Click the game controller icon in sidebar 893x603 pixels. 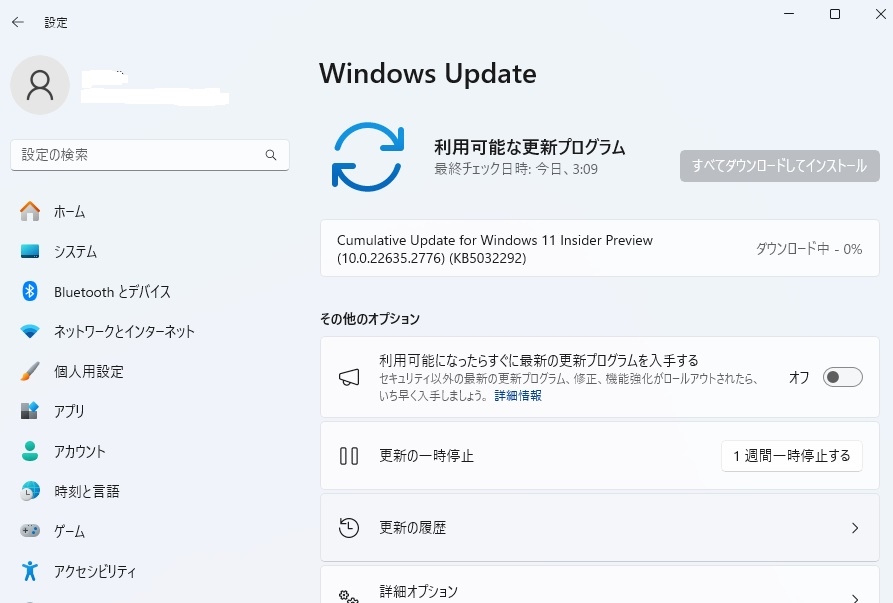[x=30, y=531]
